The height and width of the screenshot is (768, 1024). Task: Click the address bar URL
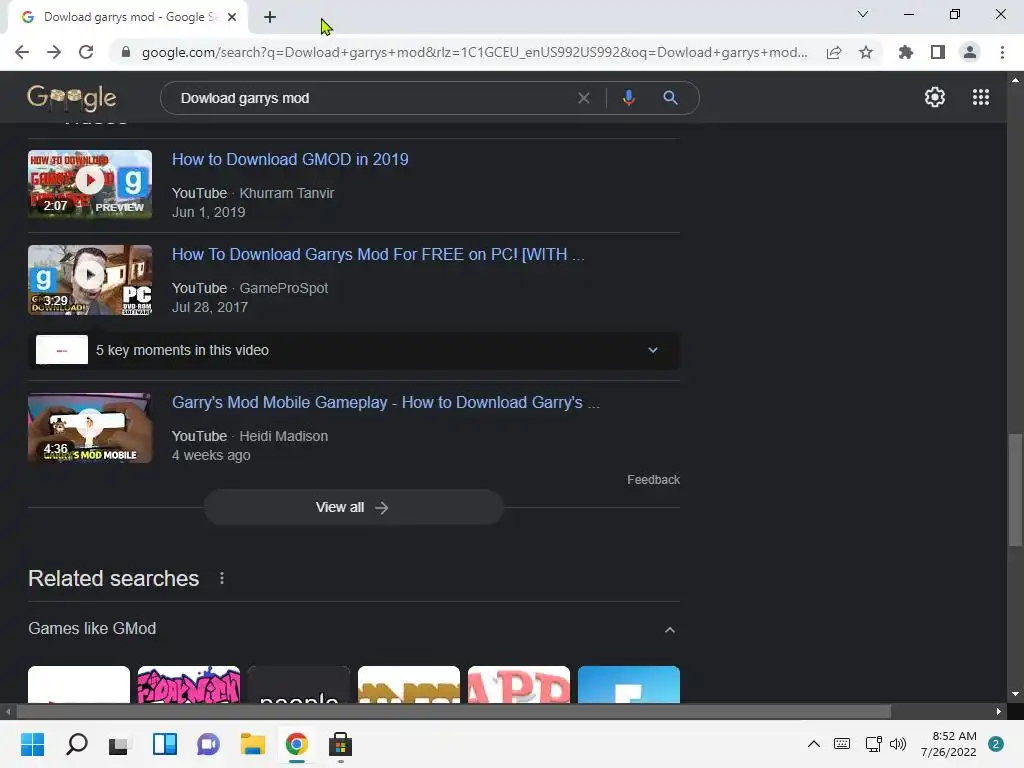[474, 52]
